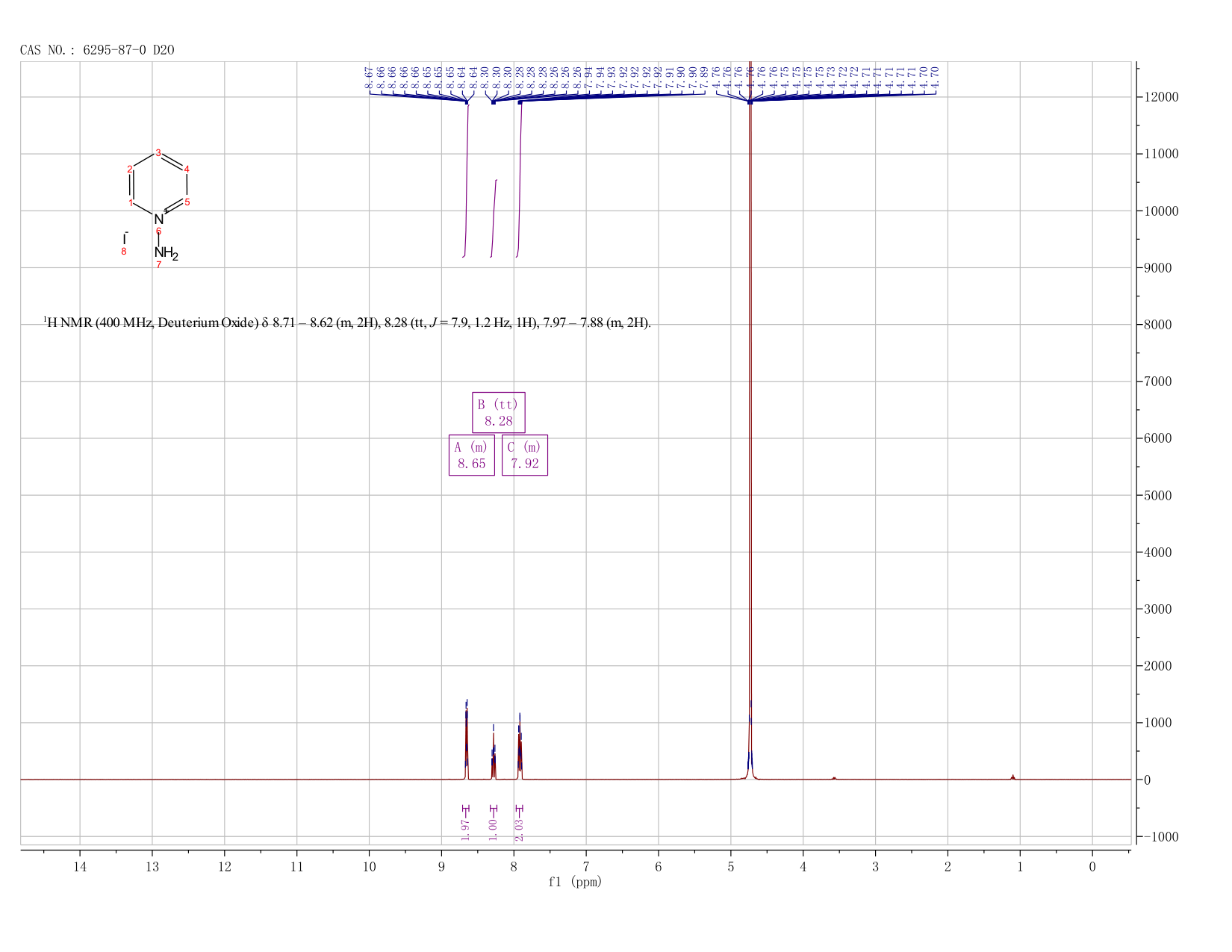Click atom number 3 on the ring
1232x952 pixels.
pos(158,152)
